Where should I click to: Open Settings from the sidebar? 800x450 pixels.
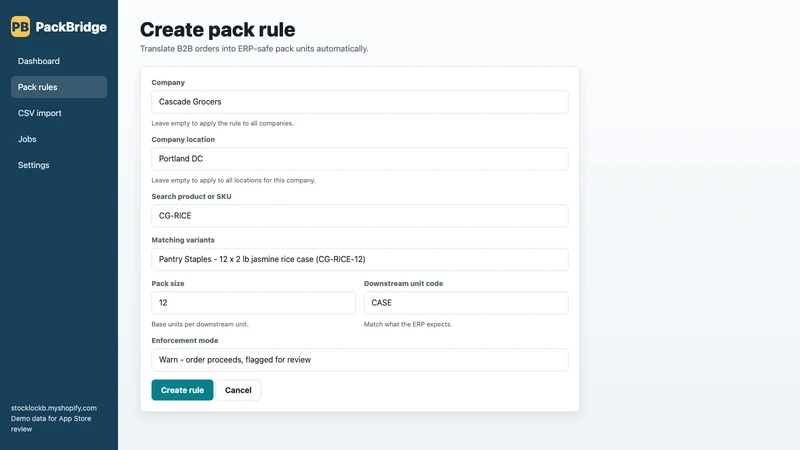59,165
